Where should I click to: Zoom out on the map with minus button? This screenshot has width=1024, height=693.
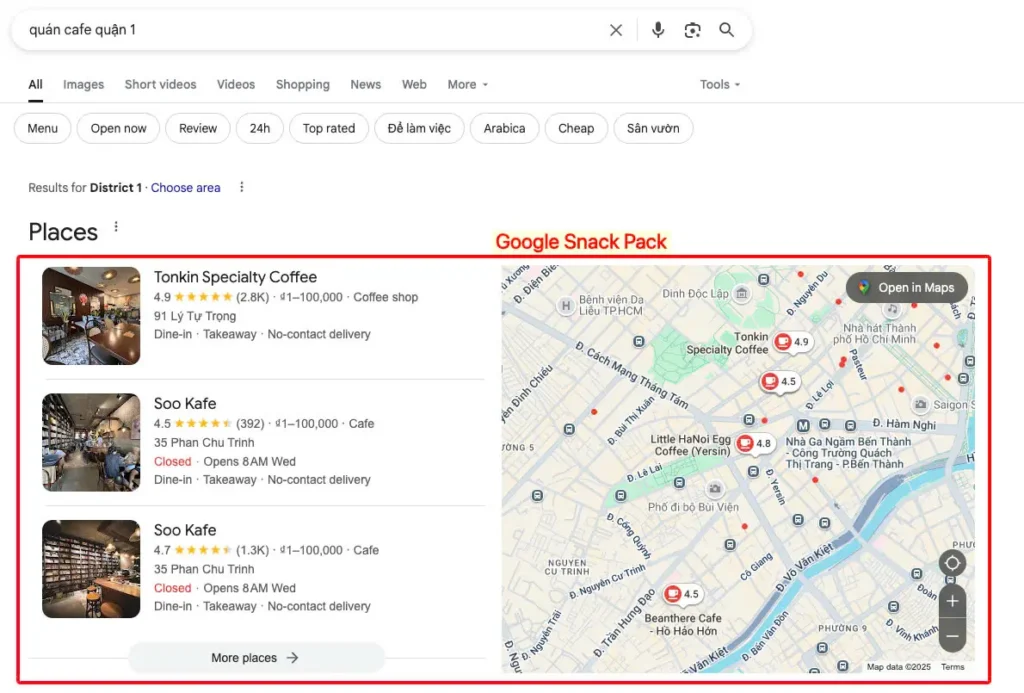click(x=952, y=636)
